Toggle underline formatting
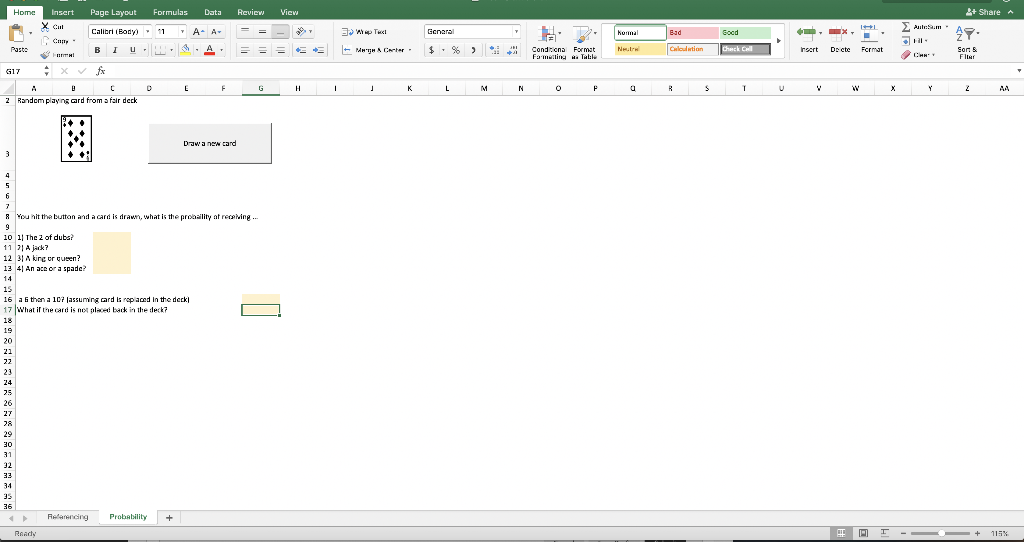 133,50
